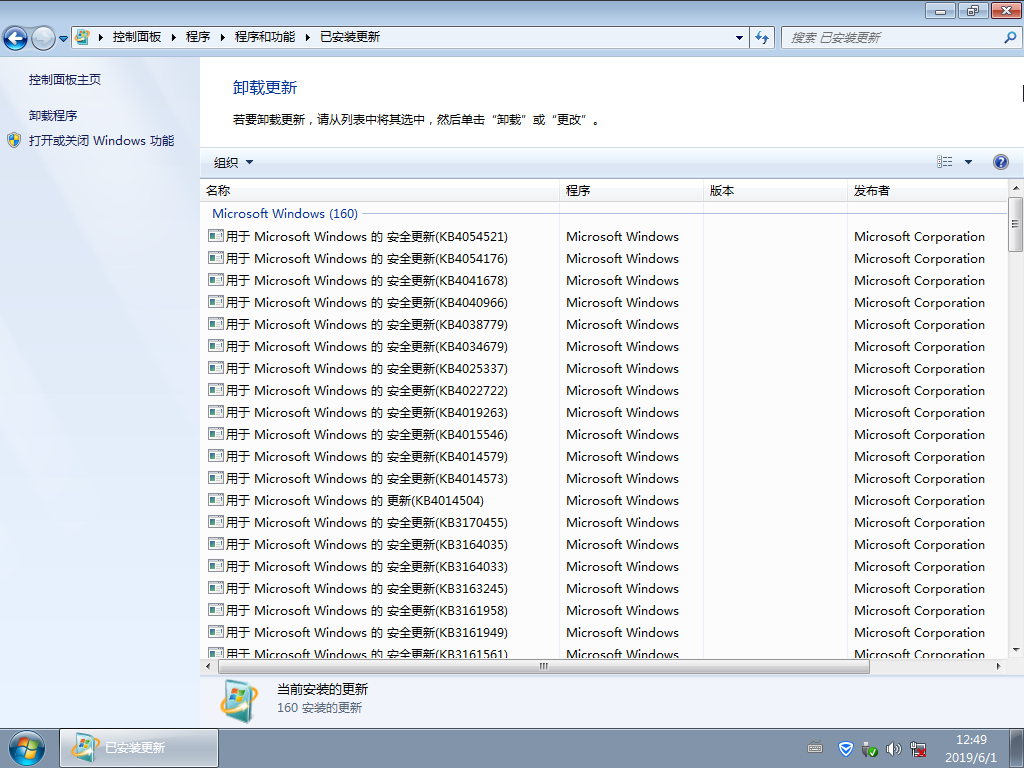
Task: Sort by the 名称 column header
Action: pyautogui.click(x=379, y=191)
